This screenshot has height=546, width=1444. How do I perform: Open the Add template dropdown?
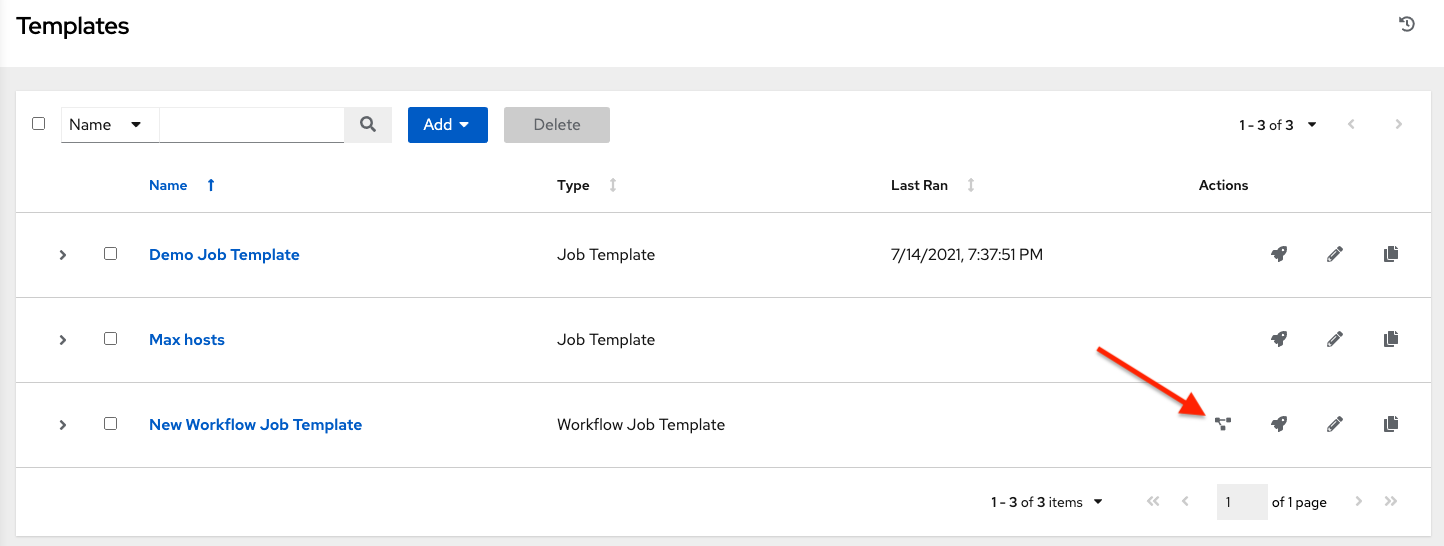(x=447, y=125)
